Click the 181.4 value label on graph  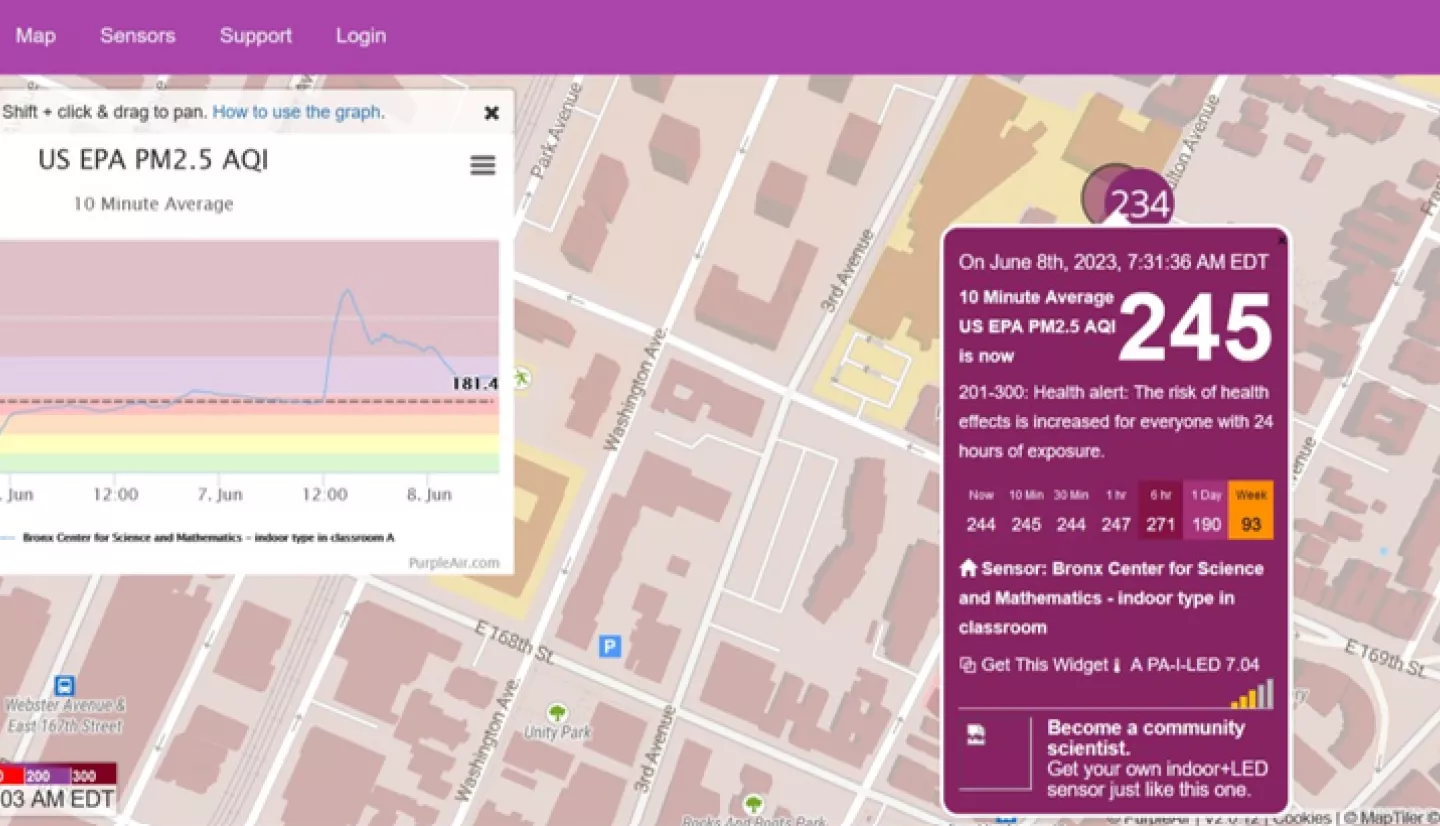point(474,383)
